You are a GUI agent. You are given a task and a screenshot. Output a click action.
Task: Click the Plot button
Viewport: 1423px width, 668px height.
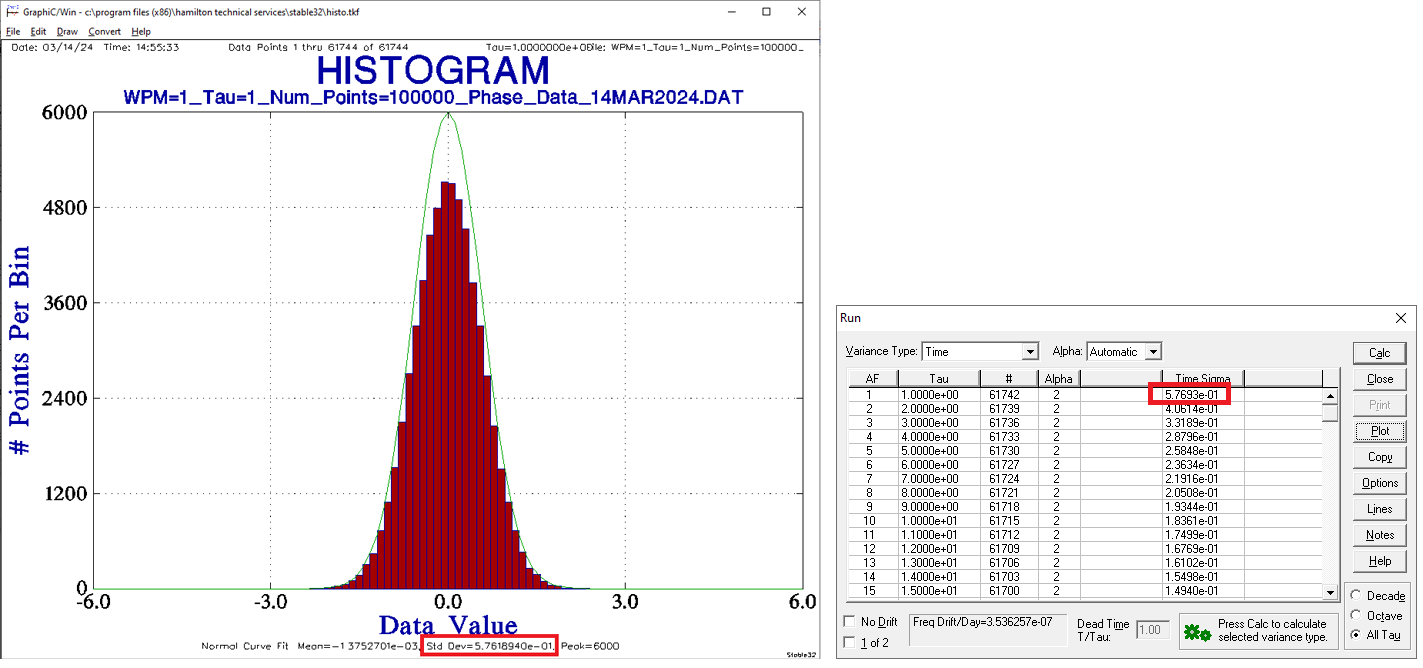1380,431
